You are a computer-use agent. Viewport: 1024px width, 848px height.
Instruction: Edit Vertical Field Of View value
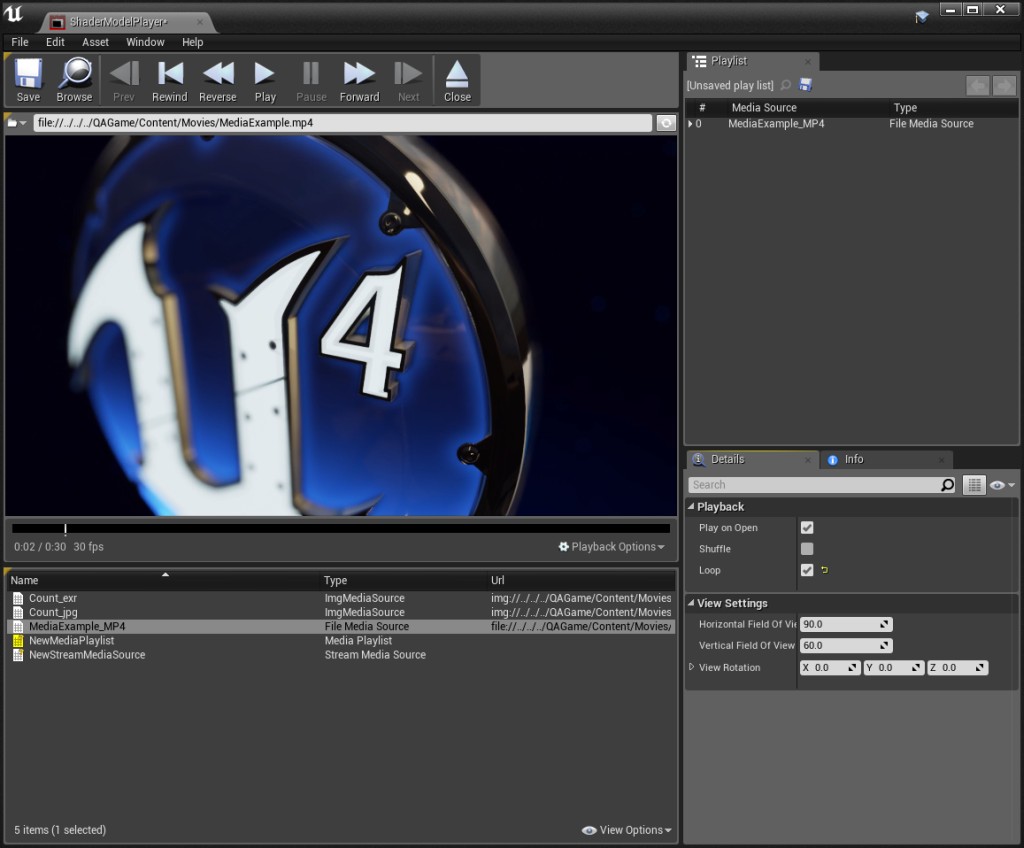click(846, 645)
